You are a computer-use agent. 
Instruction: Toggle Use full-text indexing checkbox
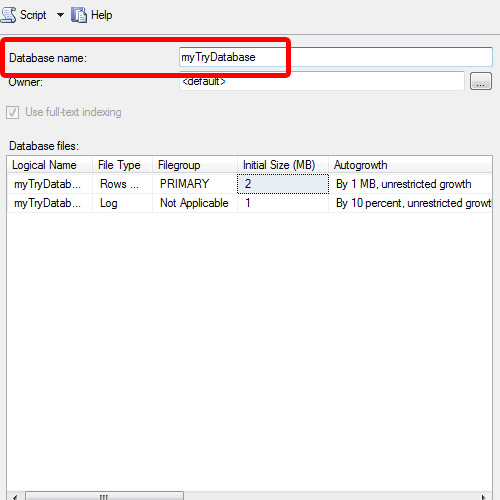pyautogui.click(x=12, y=112)
